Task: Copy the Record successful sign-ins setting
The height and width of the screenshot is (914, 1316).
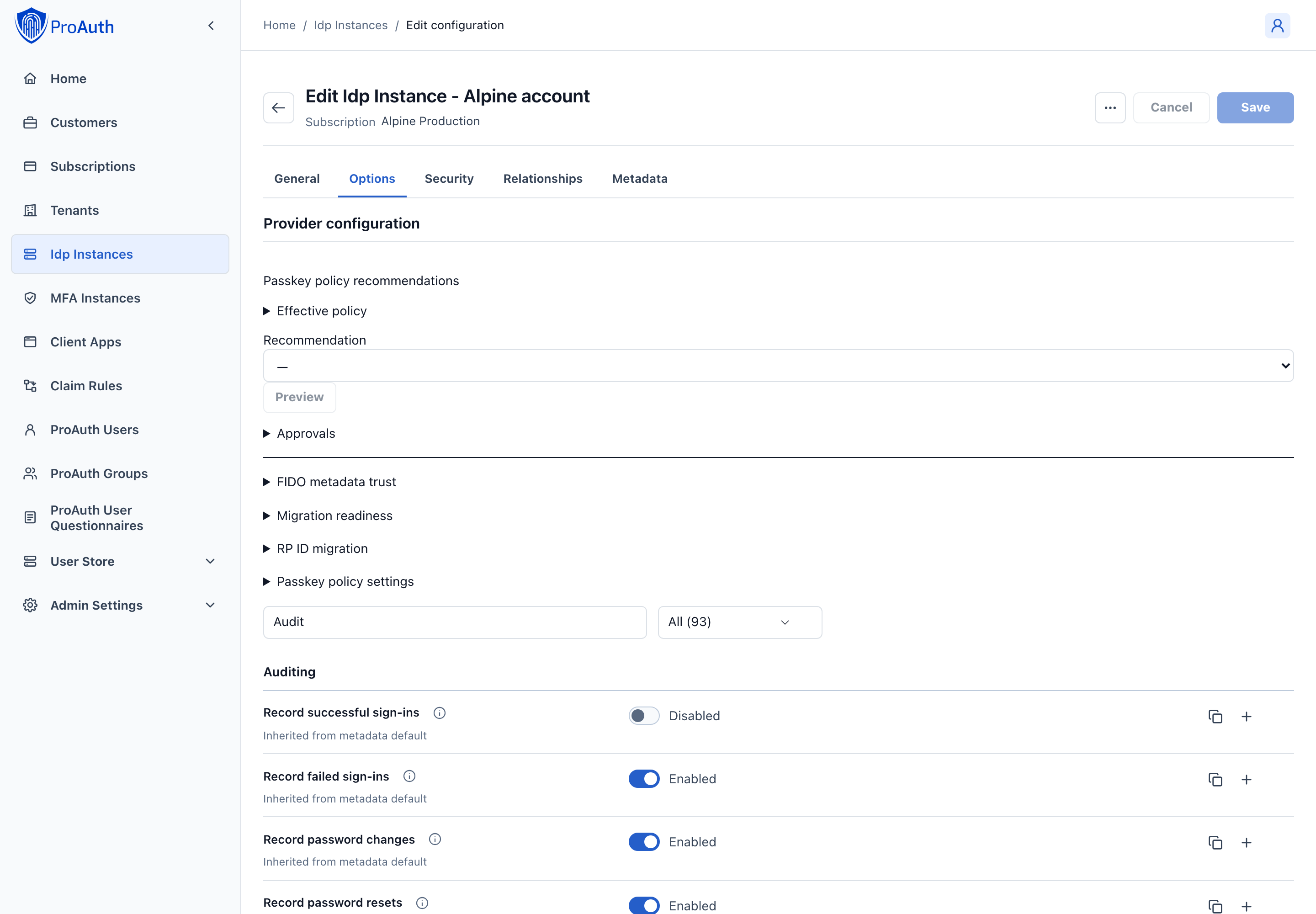Action: click(1215, 717)
